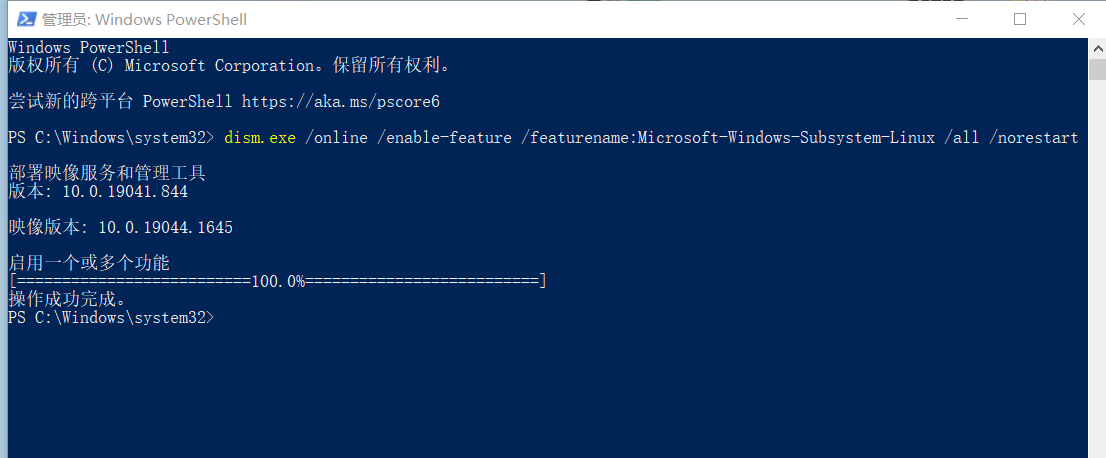1106x458 pixels.
Task: Click the /norestart parameter
Action: click(1033, 138)
